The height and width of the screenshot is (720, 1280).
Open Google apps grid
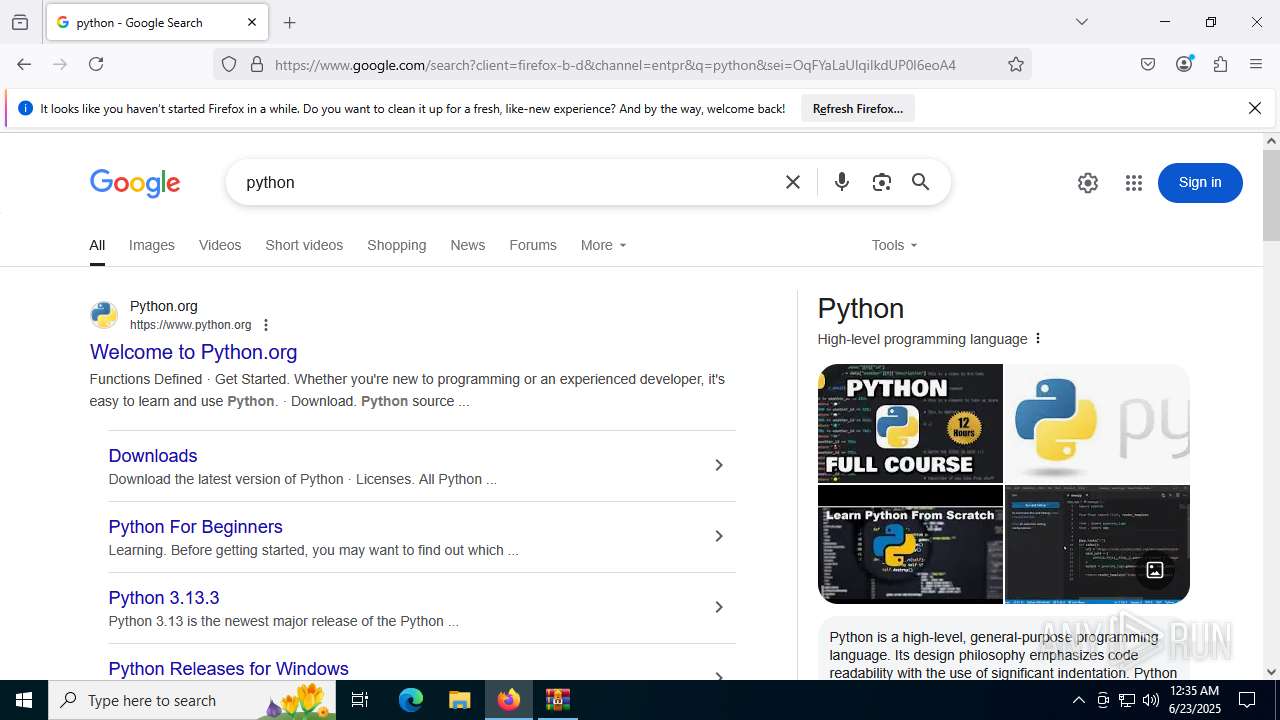1133,183
